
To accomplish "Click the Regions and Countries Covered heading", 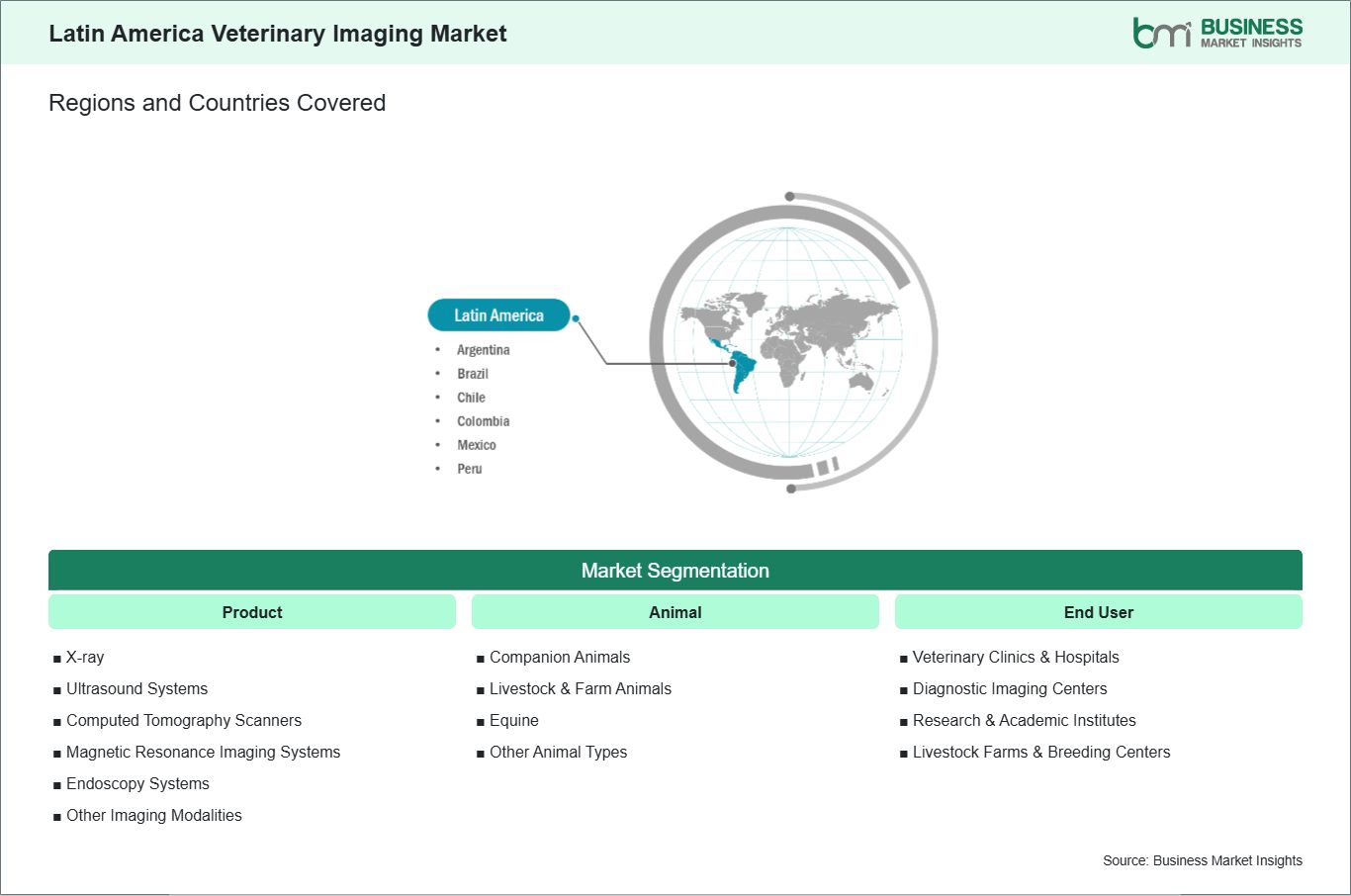I will click(217, 103).
